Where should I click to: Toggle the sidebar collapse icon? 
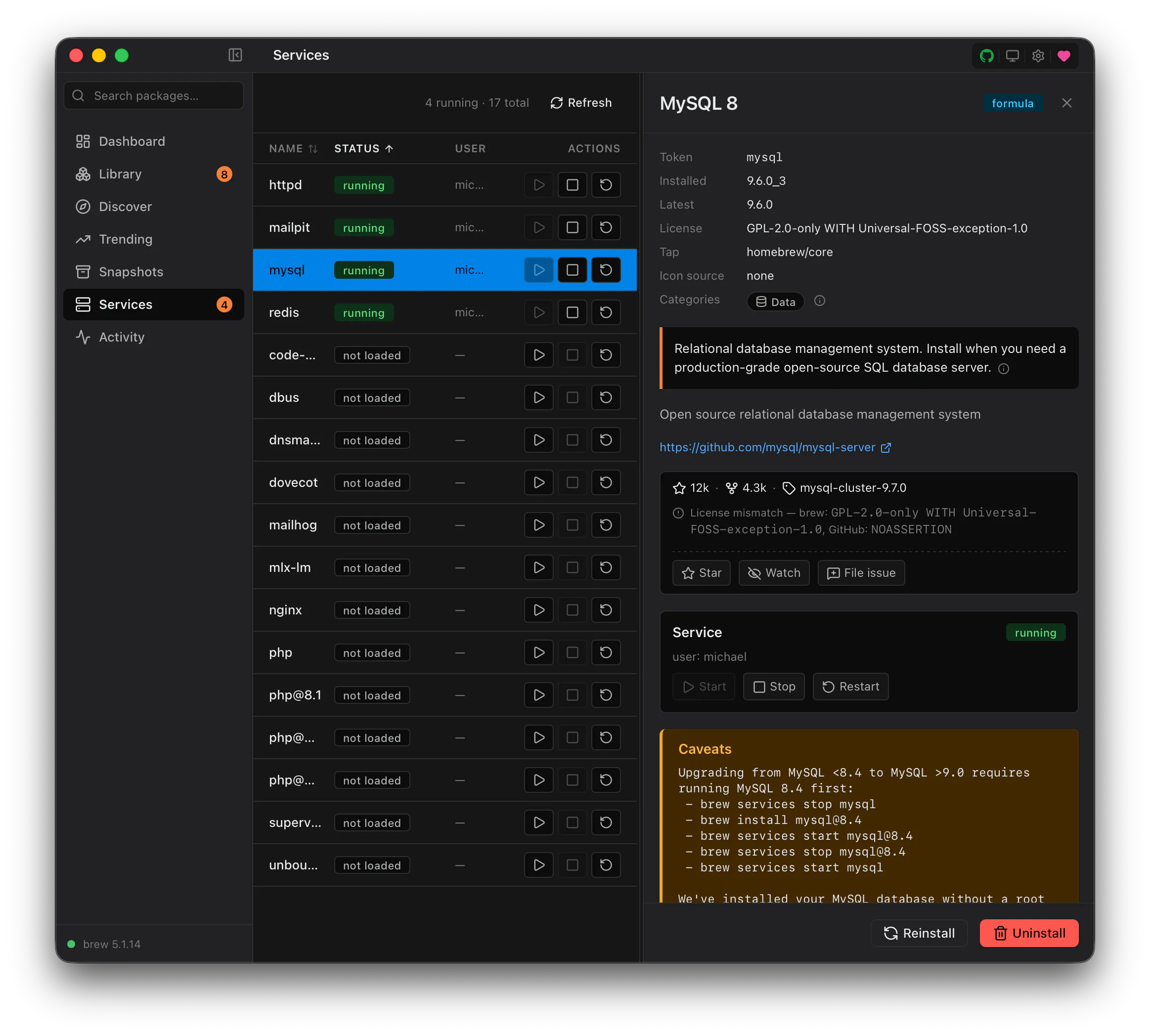235,55
